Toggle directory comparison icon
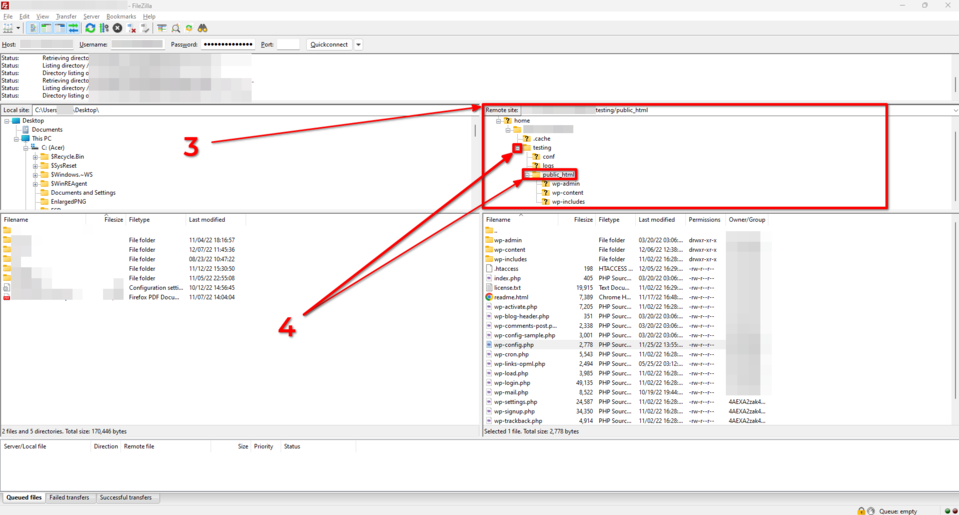The height and width of the screenshot is (515, 959). (x=176, y=28)
